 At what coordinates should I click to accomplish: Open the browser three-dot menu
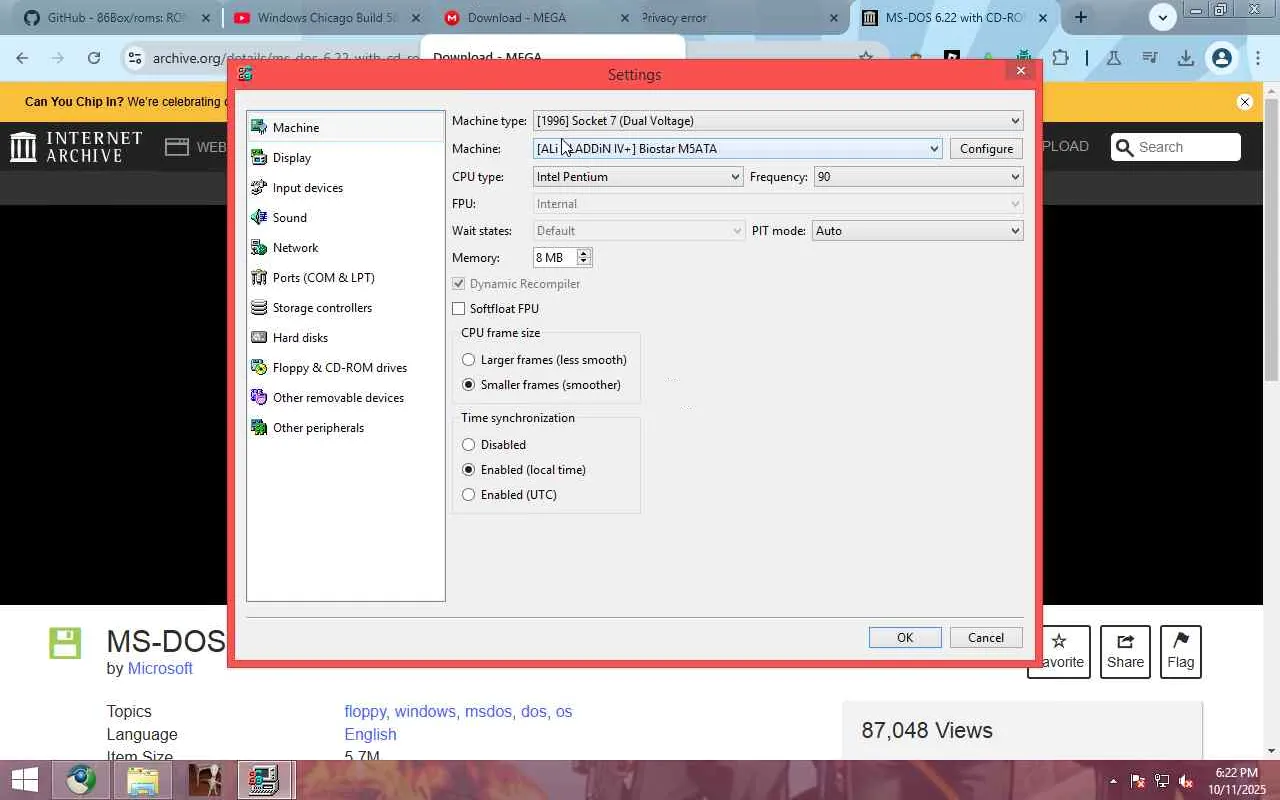point(1257,58)
